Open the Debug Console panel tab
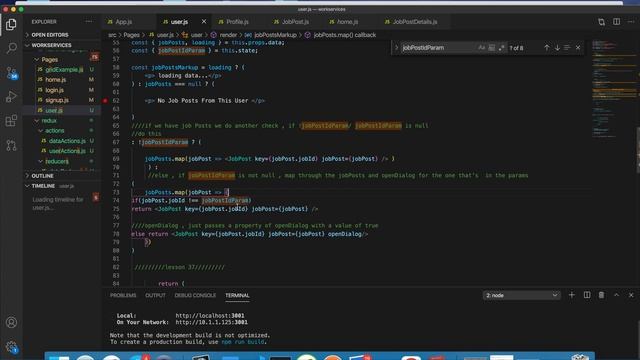Image resolution: width=640 pixels, height=360 pixels. point(195,295)
